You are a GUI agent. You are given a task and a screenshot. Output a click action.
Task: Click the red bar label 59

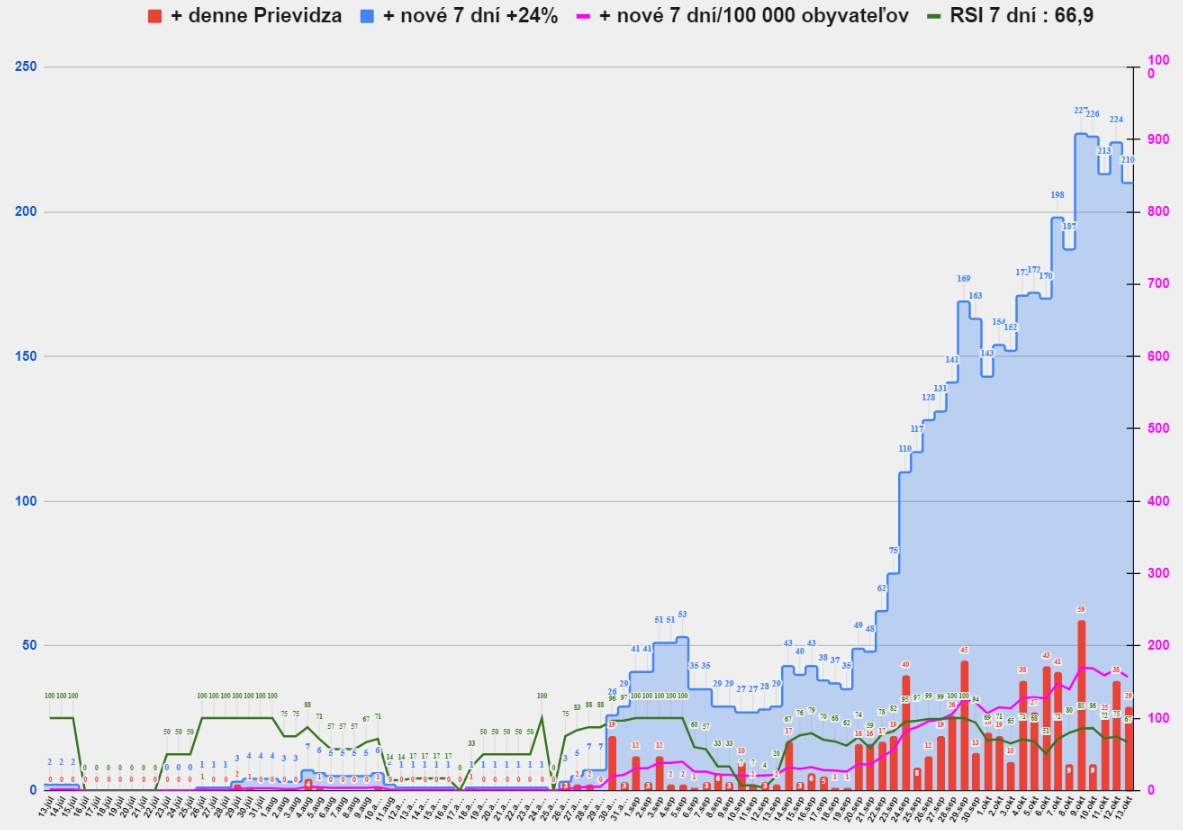pos(1081,610)
